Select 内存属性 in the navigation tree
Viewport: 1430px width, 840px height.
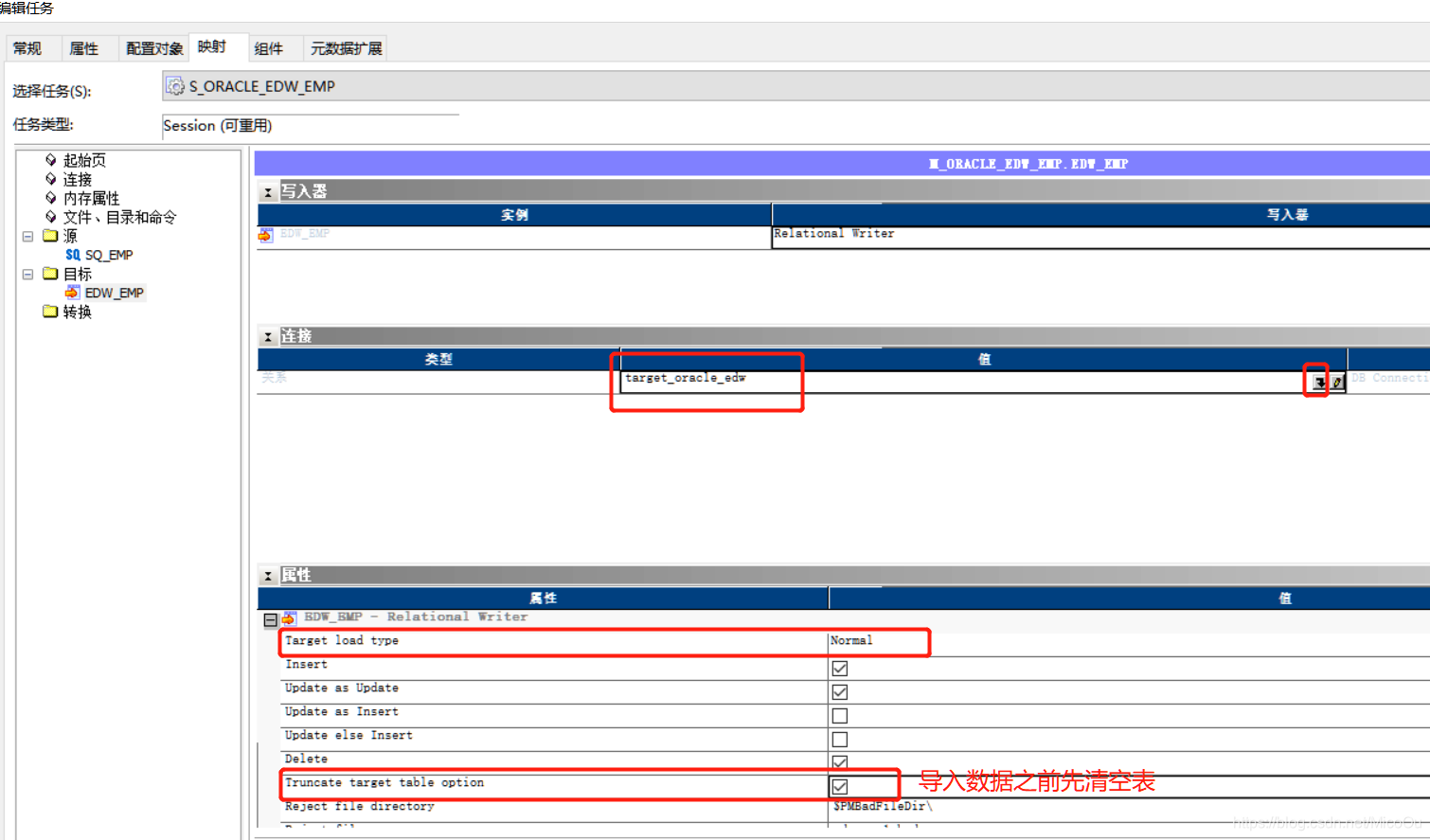(92, 198)
